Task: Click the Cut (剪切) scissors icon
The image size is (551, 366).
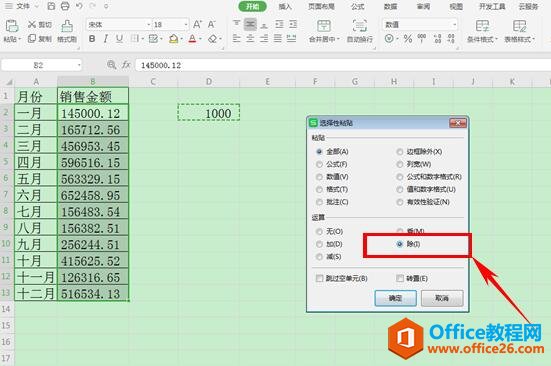Action: [x=32, y=24]
